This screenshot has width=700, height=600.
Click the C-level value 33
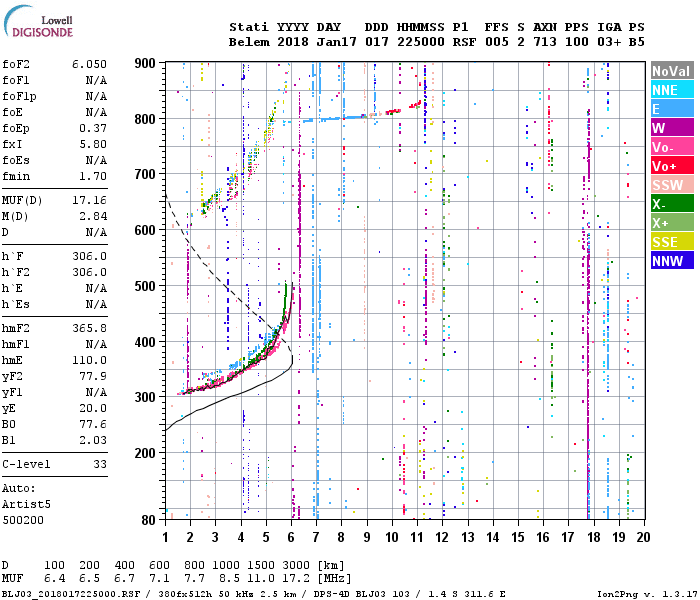click(x=100, y=464)
